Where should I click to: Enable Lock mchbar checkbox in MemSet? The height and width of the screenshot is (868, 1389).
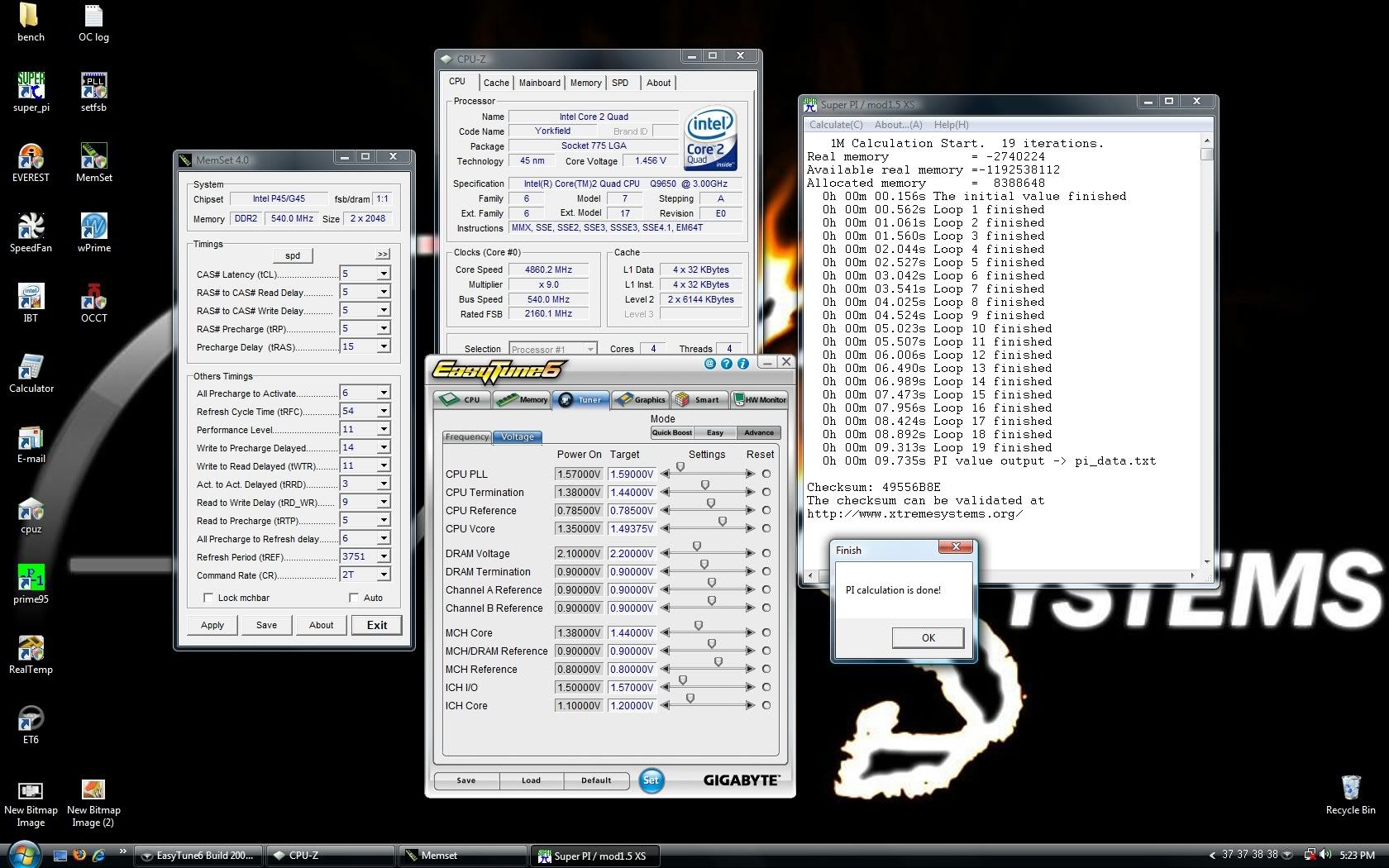pos(208,598)
